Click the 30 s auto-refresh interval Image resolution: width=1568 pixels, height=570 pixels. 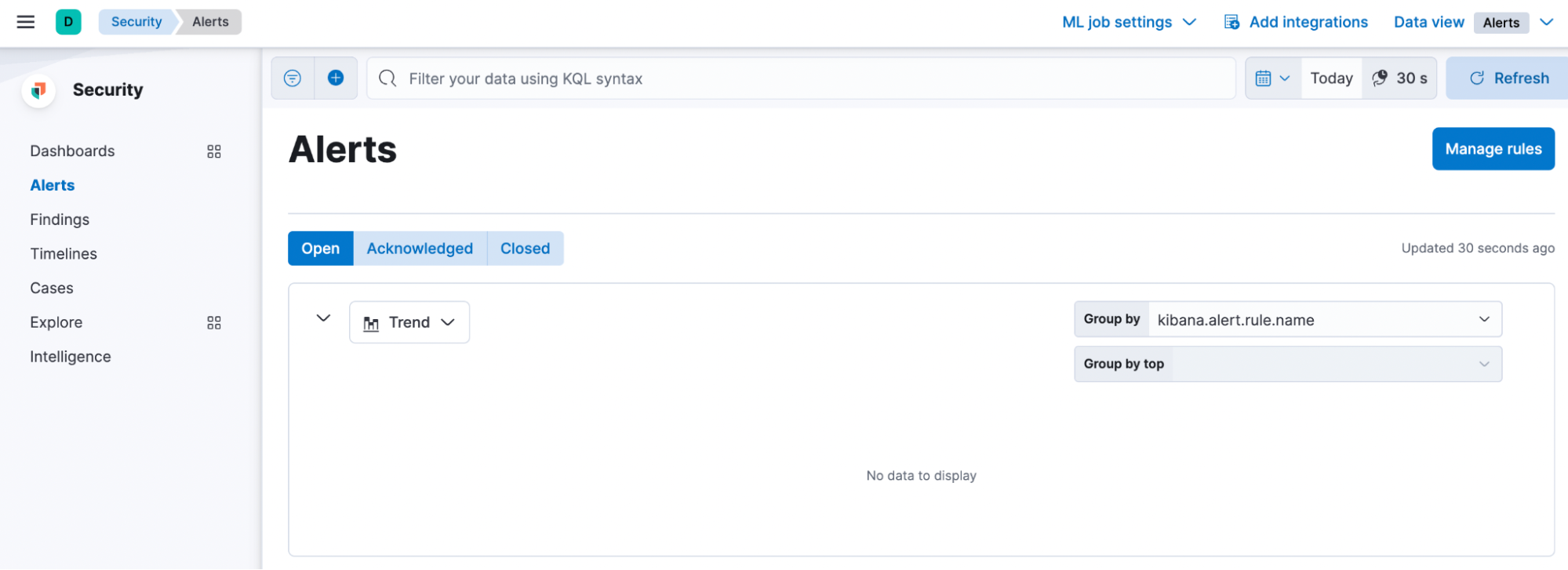[1400, 78]
